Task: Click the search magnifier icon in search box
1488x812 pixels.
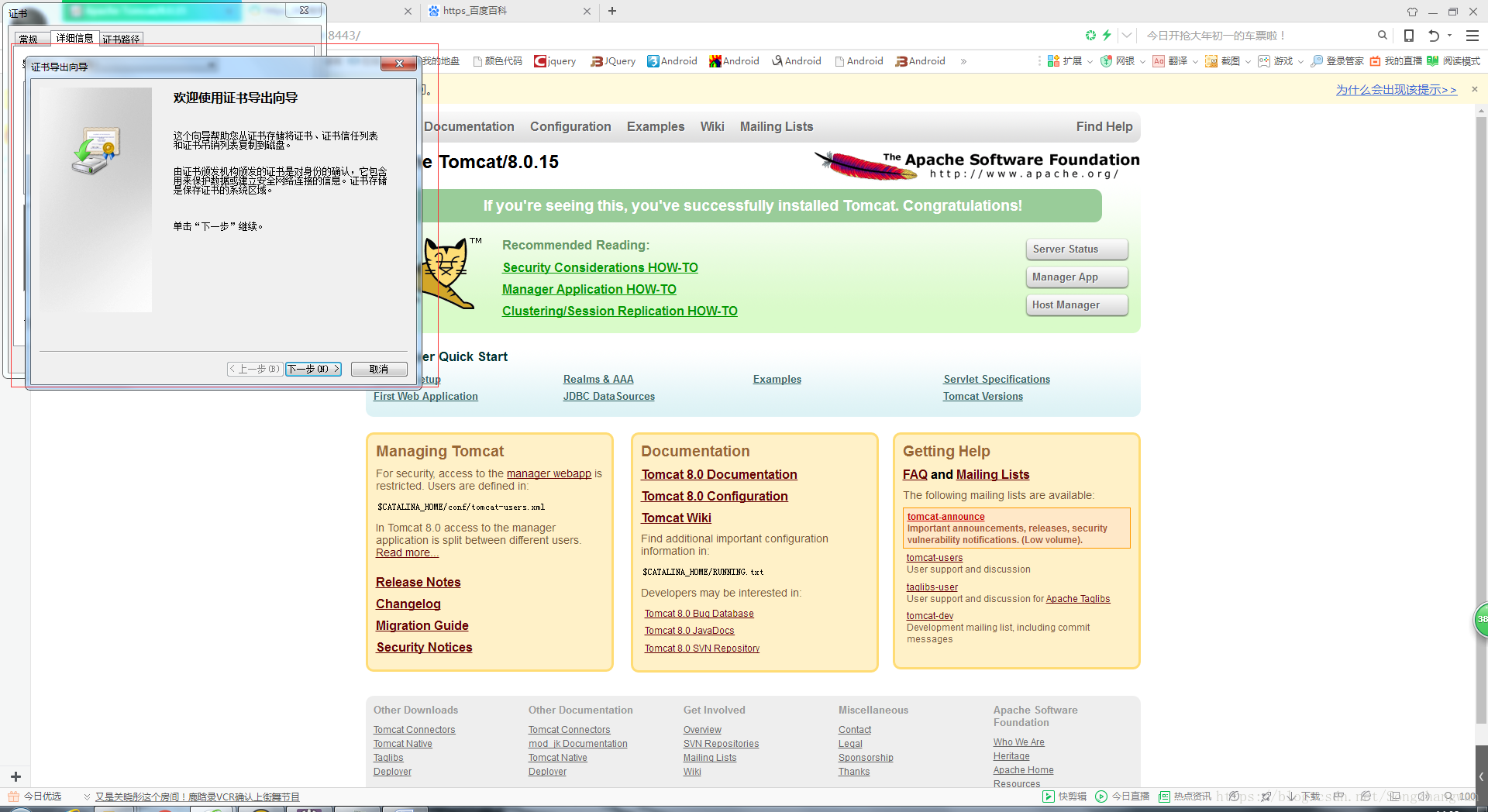Action: (1382, 36)
